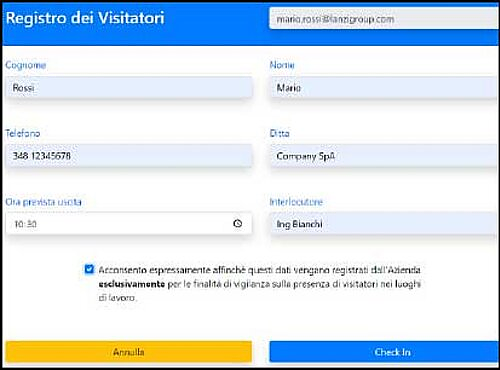Click the Interlocutore field with Ing Bianchi
This screenshot has width=500, height=370.
[x=383, y=224]
